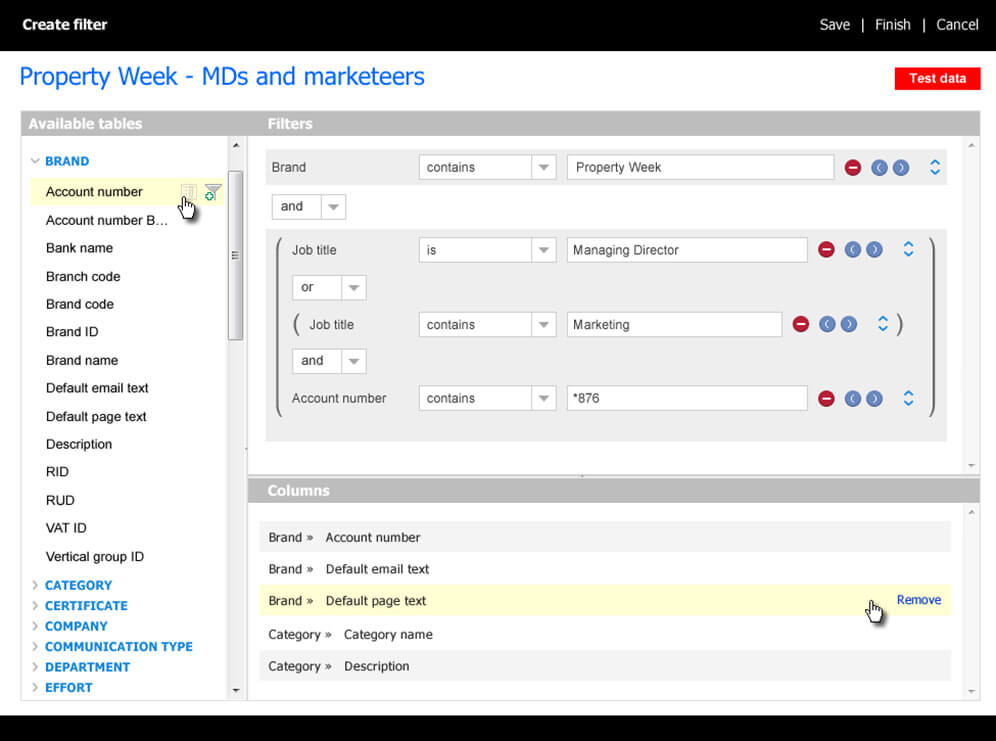The width and height of the screenshot is (996, 741).
Task: Click Finish in the top bar
Action: 892,25
